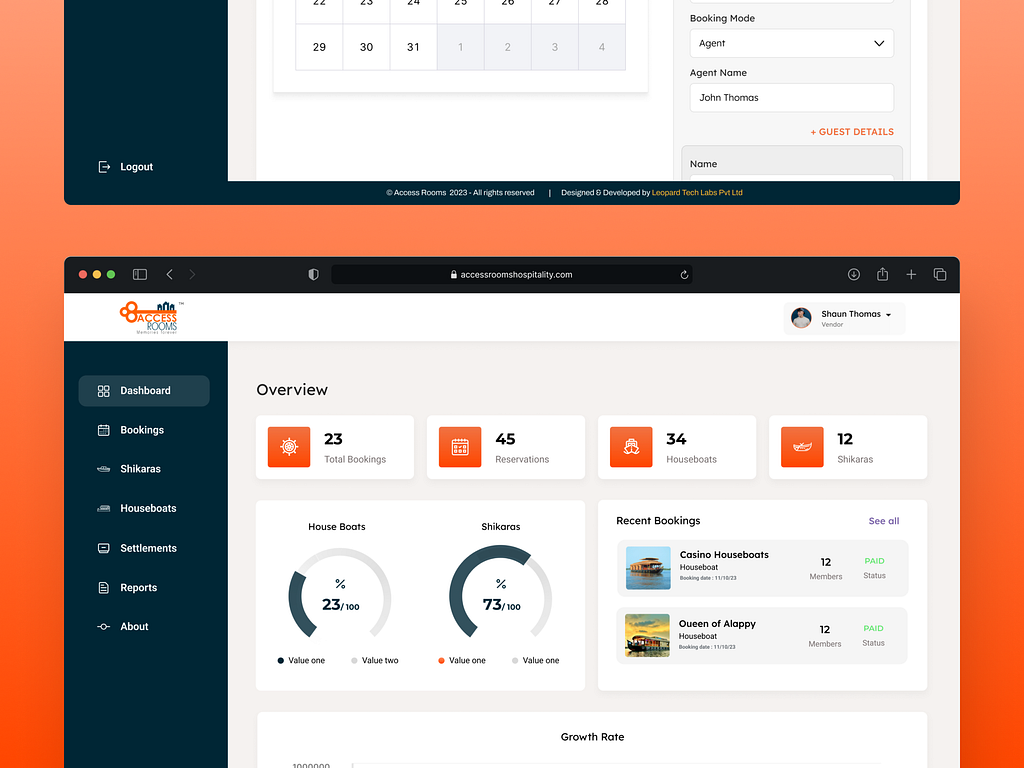Image resolution: width=1024 pixels, height=768 pixels.
Task: Click Casino Houseboats booking title
Action: pyautogui.click(x=724, y=555)
